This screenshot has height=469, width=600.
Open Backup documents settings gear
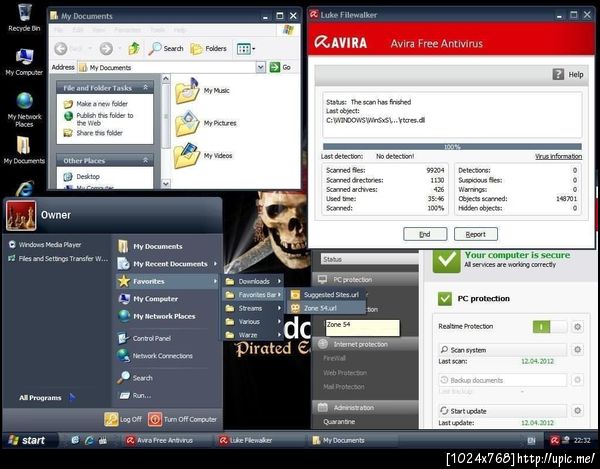point(577,380)
